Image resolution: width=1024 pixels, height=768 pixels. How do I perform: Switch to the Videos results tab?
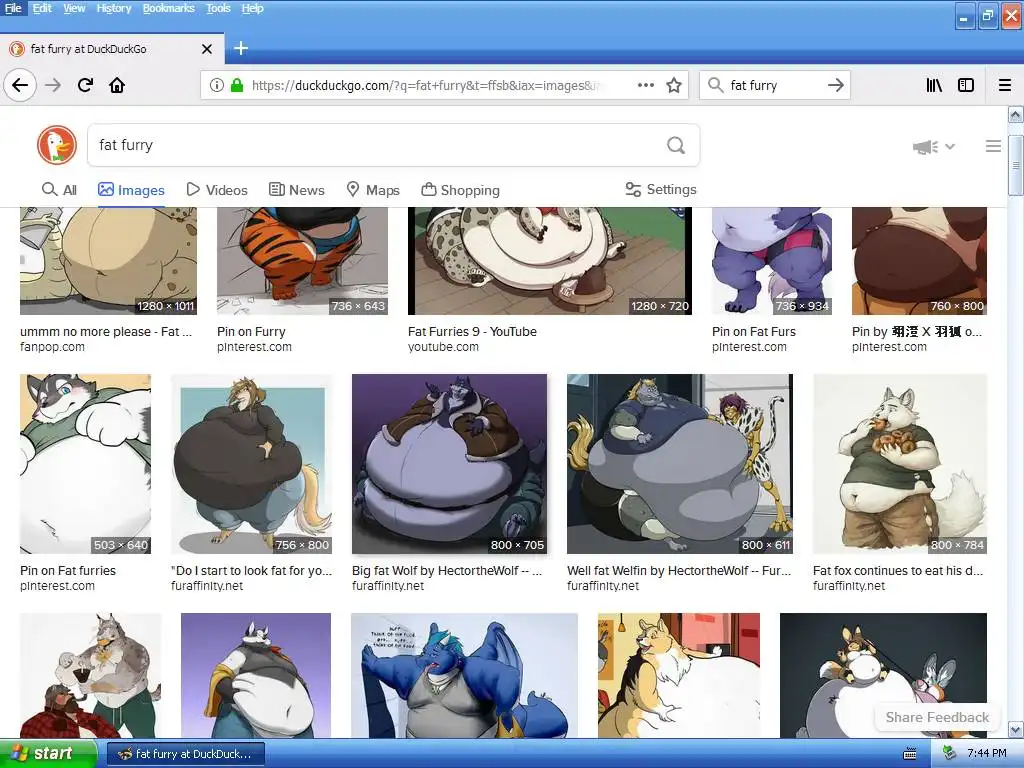(x=217, y=190)
